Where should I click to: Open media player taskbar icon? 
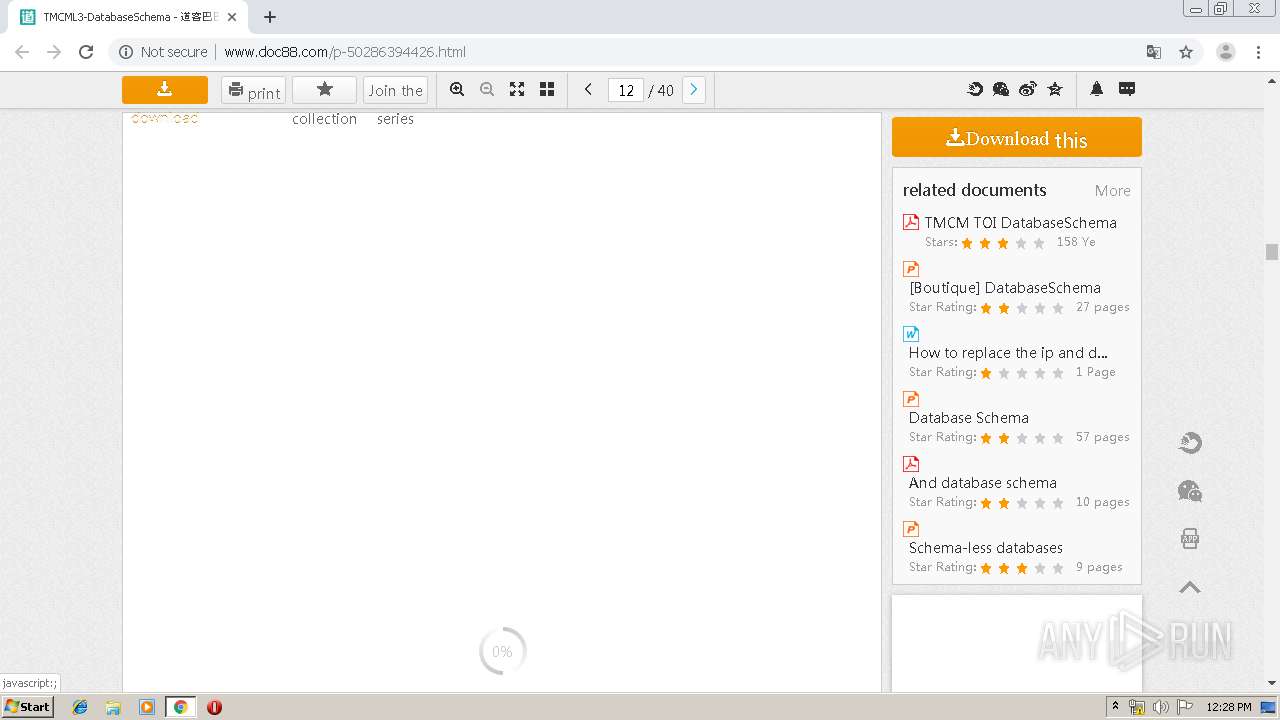tap(147, 707)
